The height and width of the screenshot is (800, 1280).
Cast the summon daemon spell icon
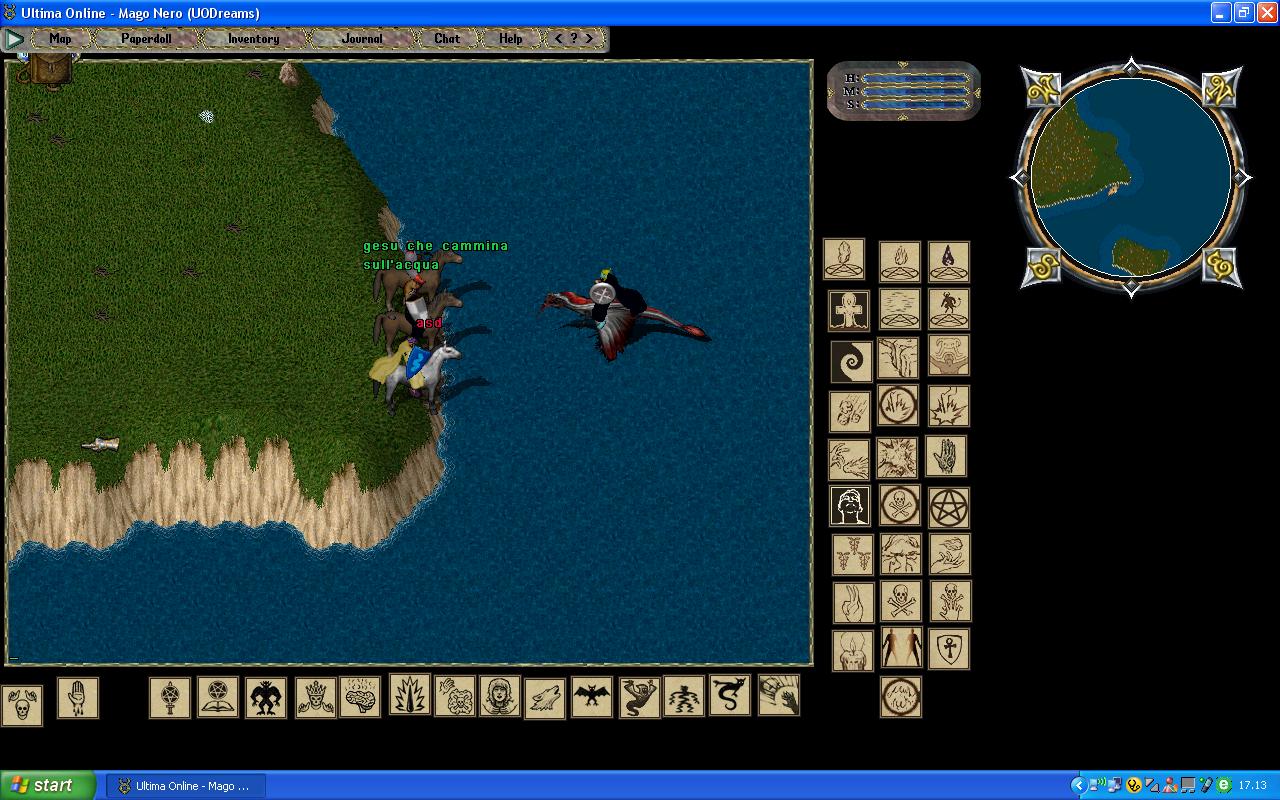point(948,309)
